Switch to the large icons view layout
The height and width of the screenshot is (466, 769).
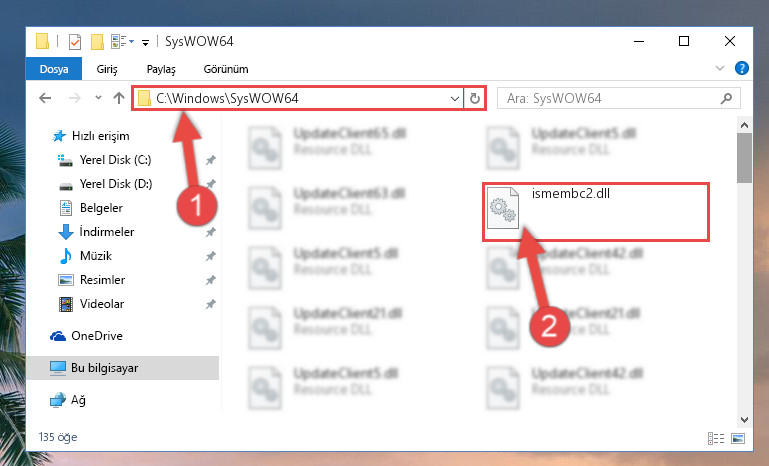click(x=738, y=438)
